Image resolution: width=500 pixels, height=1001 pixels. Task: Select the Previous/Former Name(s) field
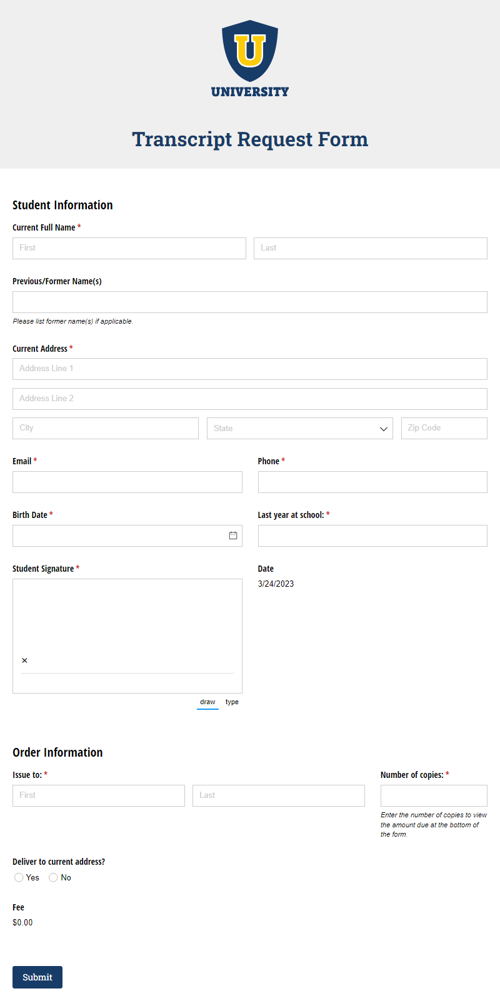click(x=250, y=302)
